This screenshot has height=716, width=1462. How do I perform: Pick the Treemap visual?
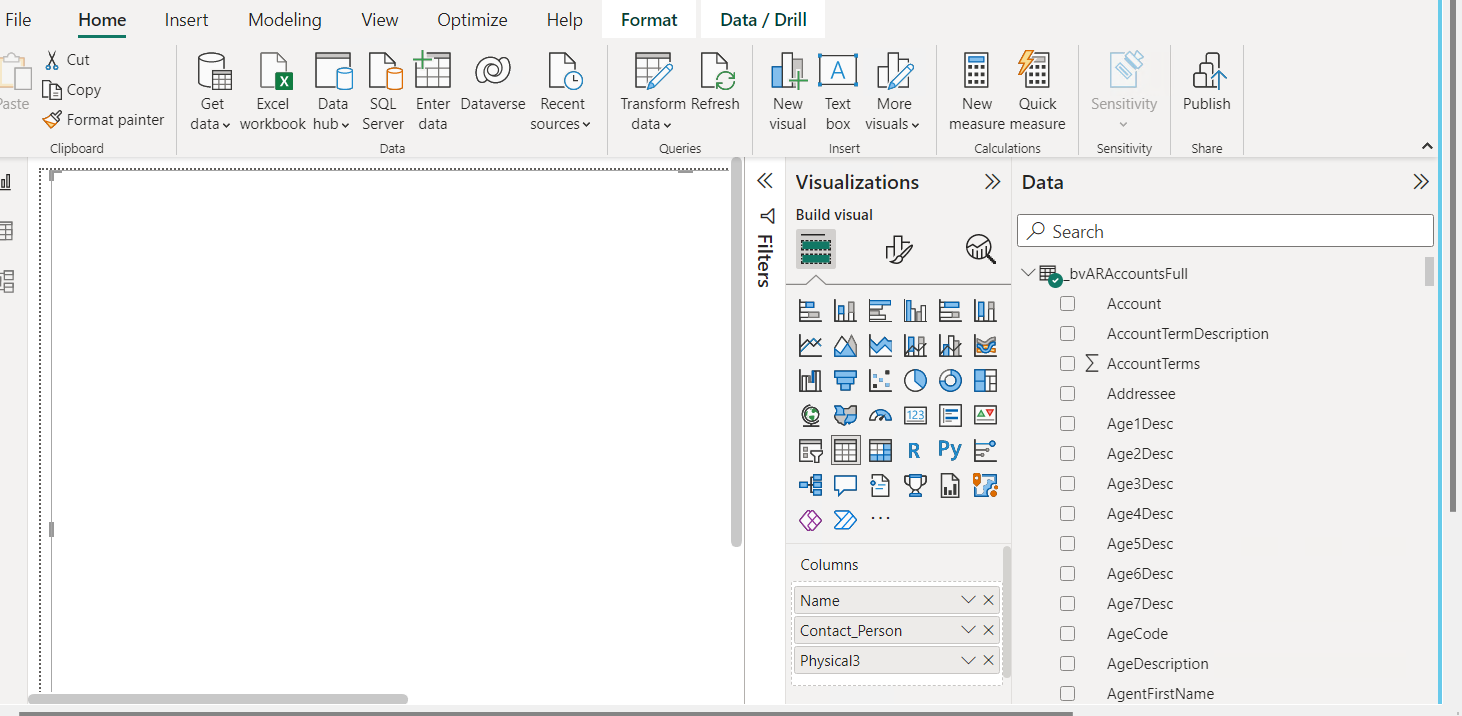(985, 381)
